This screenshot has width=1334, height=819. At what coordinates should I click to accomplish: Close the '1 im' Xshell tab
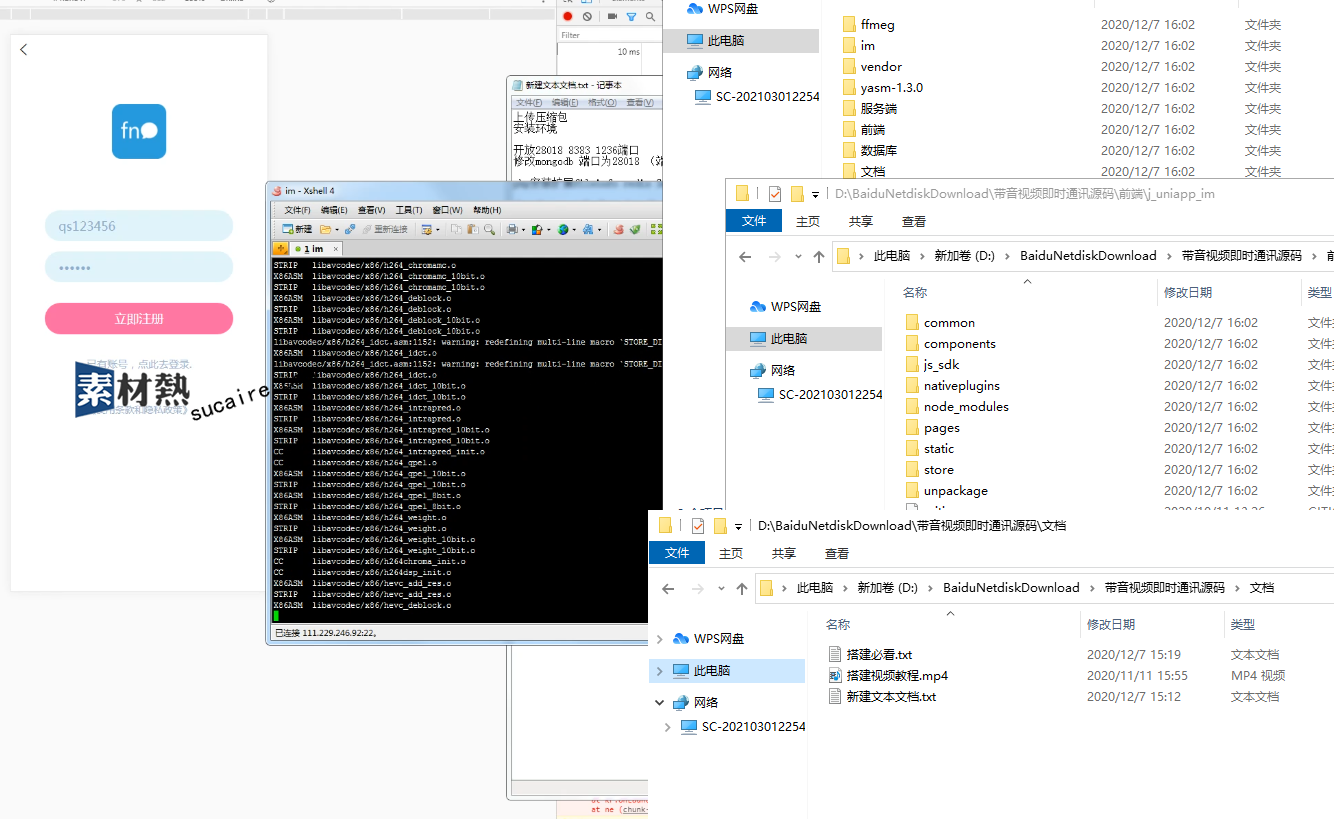[336, 249]
